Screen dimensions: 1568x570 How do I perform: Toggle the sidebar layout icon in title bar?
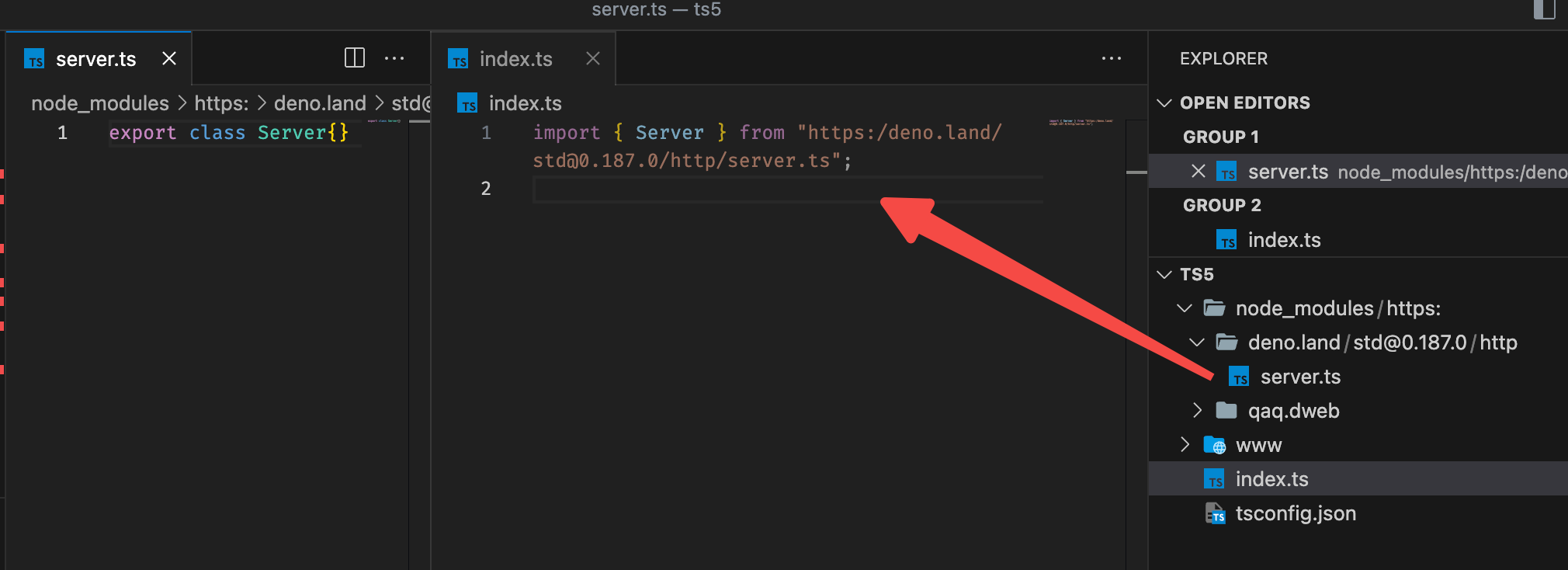(1544, 9)
